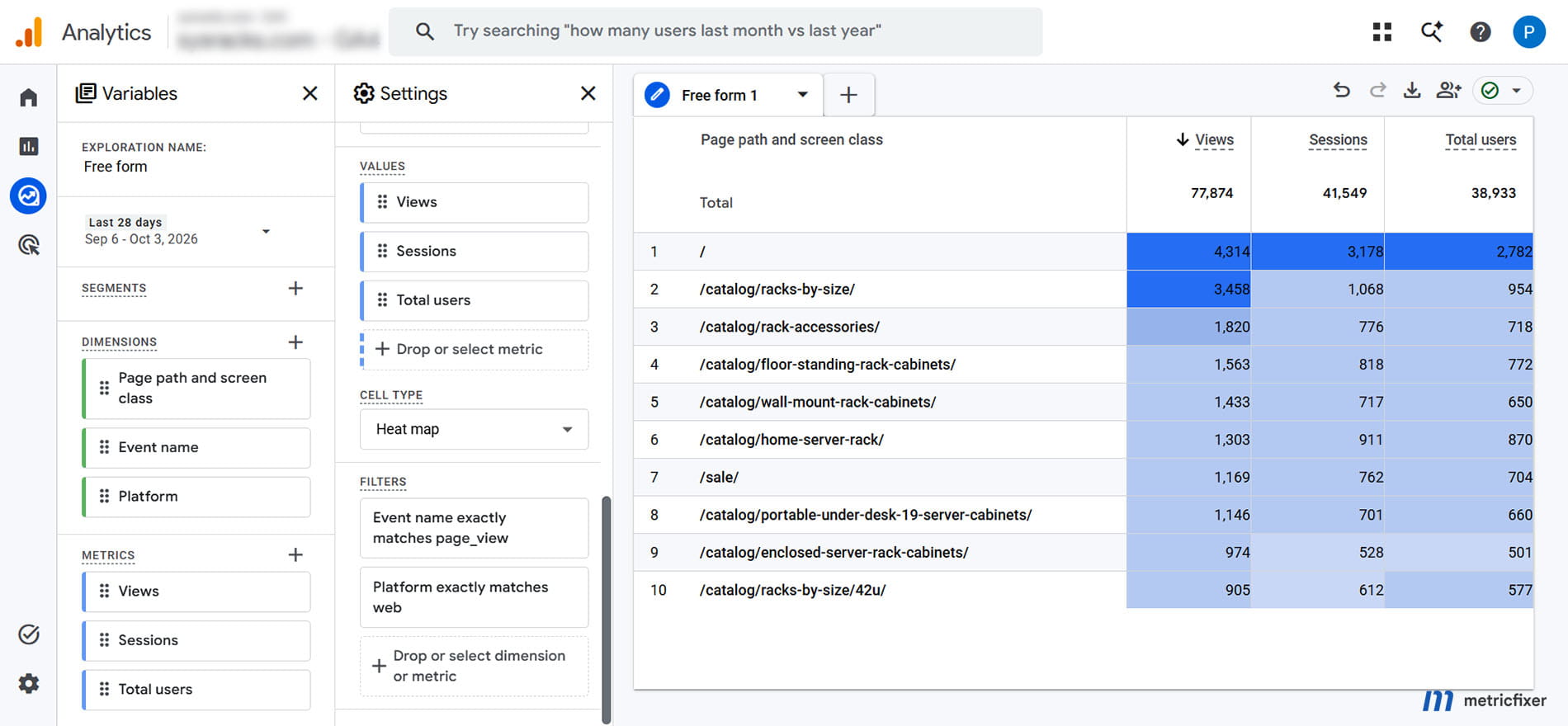
Task: Click the /catalog/racks-by-size/ row path
Action: (777, 290)
